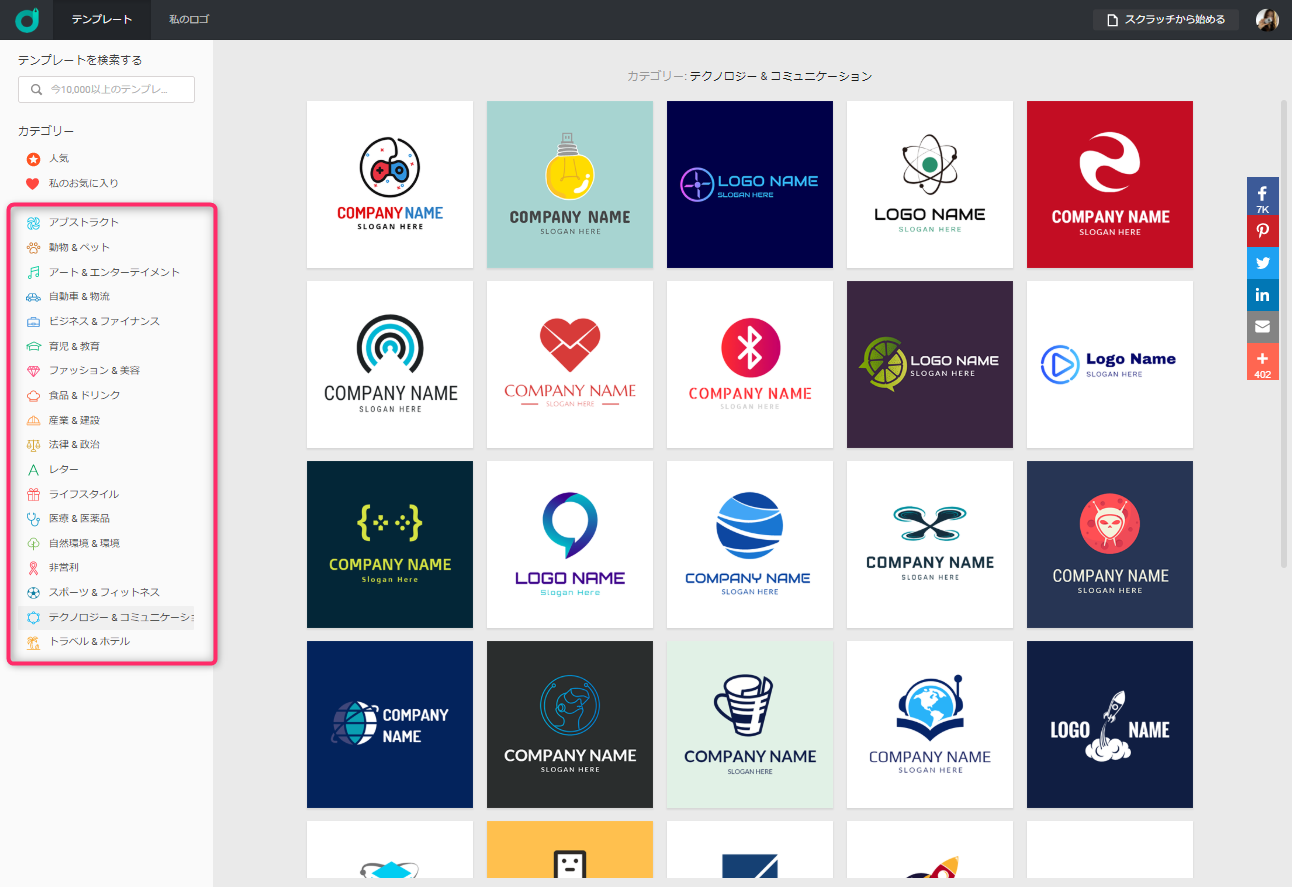Screen dimensions: 1292x887
Task: Select スポーツ & フィットネス soccer ball icon
Action: click(x=33, y=592)
